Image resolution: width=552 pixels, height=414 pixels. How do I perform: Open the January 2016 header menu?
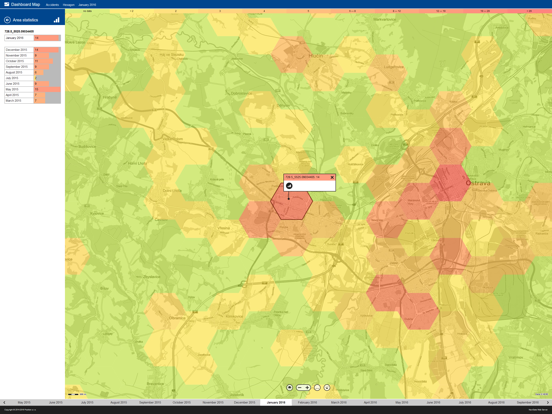click(x=87, y=5)
